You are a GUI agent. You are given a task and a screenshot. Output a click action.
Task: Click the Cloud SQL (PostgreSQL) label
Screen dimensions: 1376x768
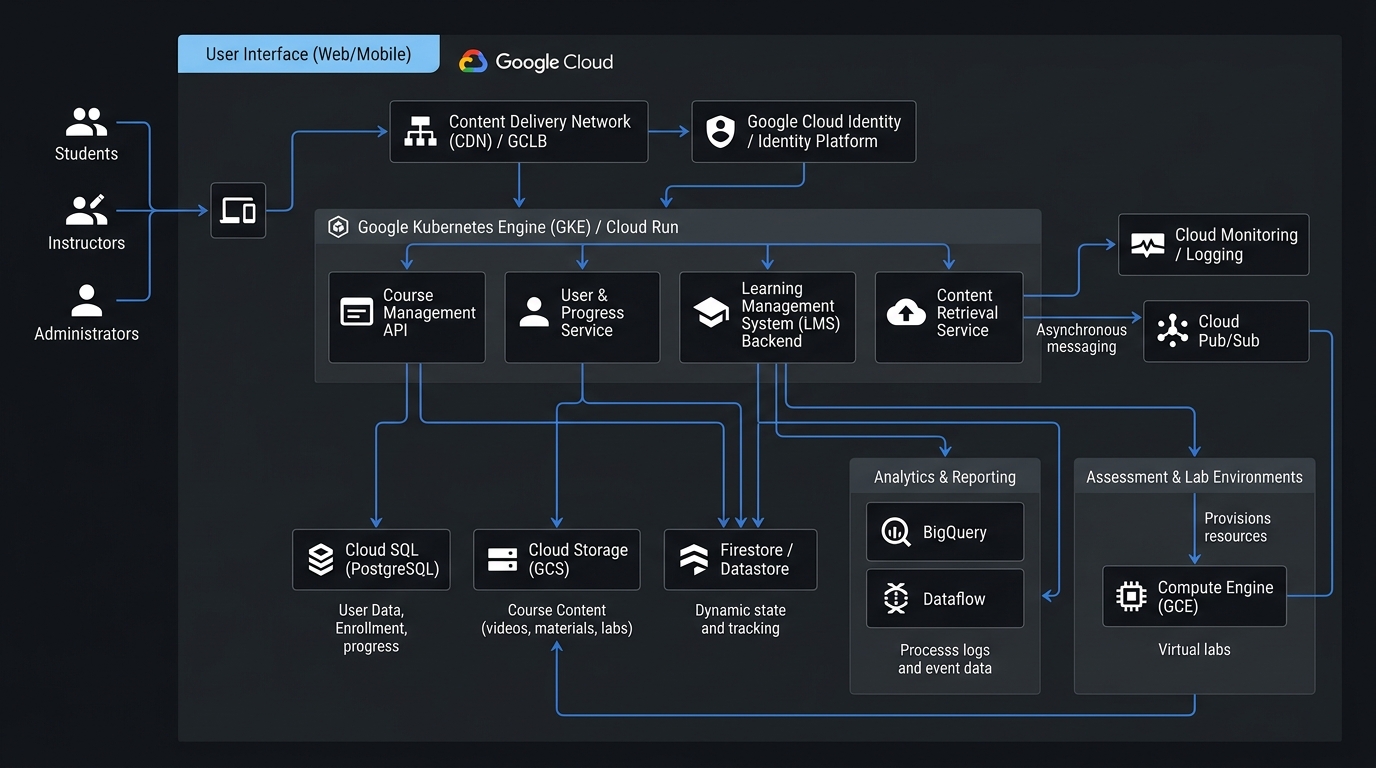tap(392, 559)
